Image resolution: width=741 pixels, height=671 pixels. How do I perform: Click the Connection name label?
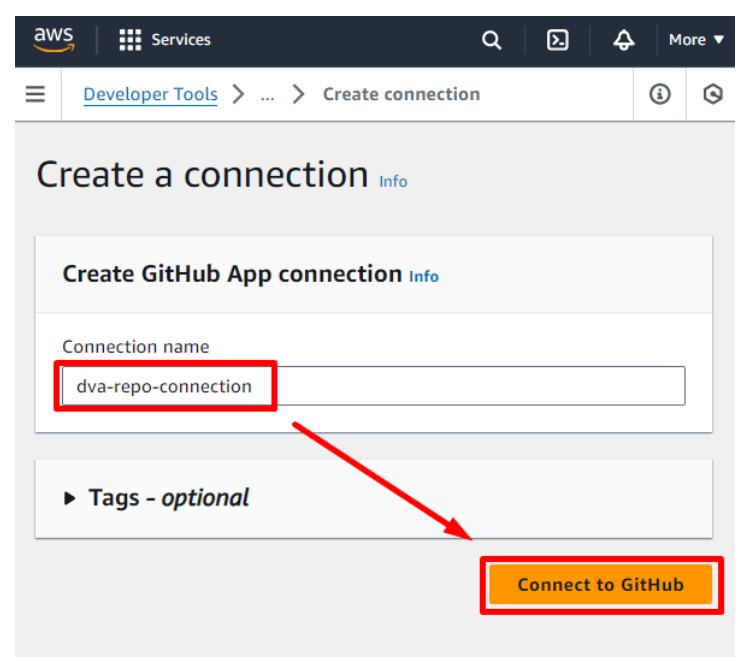(x=136, y=347)
